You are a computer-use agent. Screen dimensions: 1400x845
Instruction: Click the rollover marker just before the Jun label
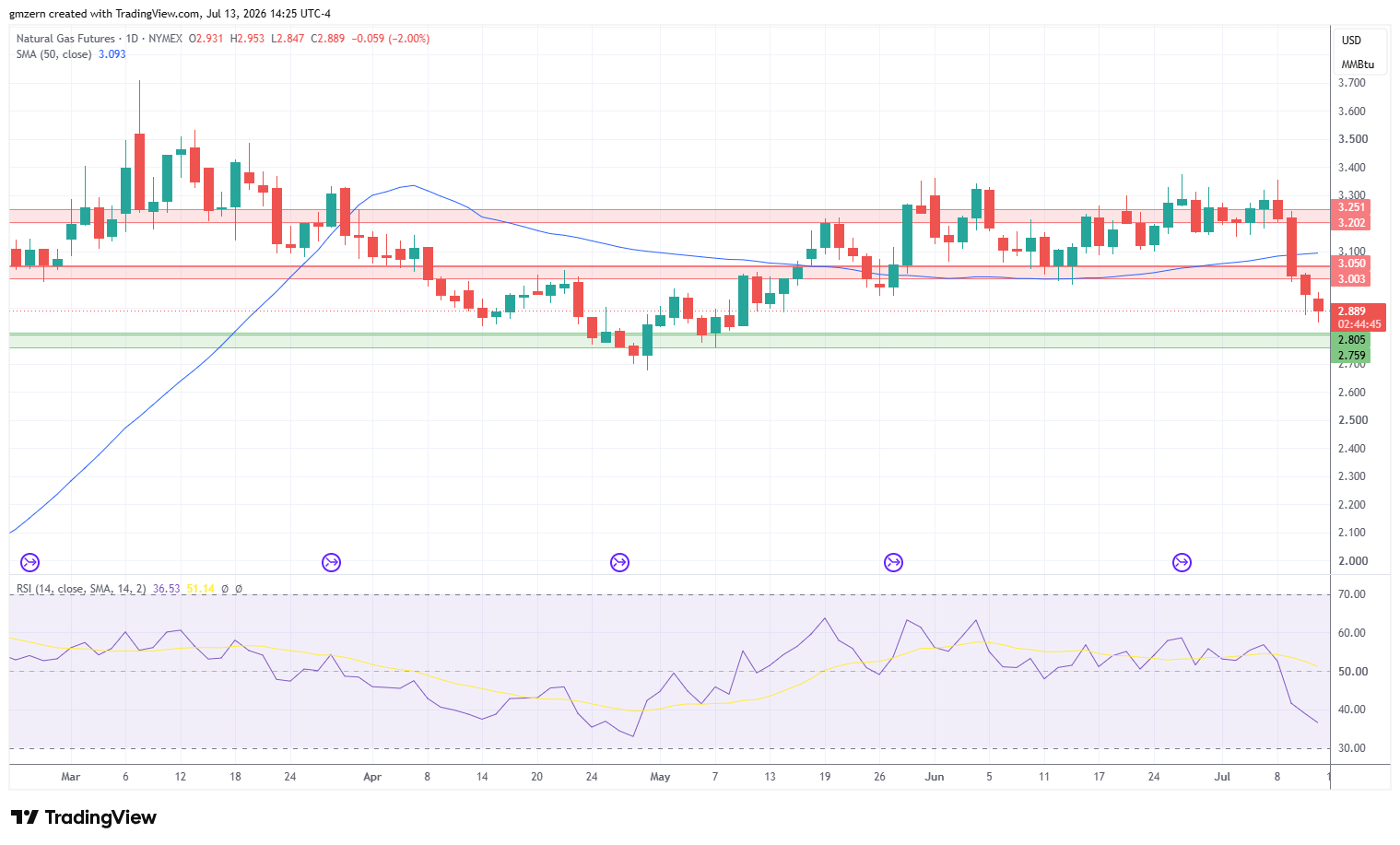pos(893,562)
